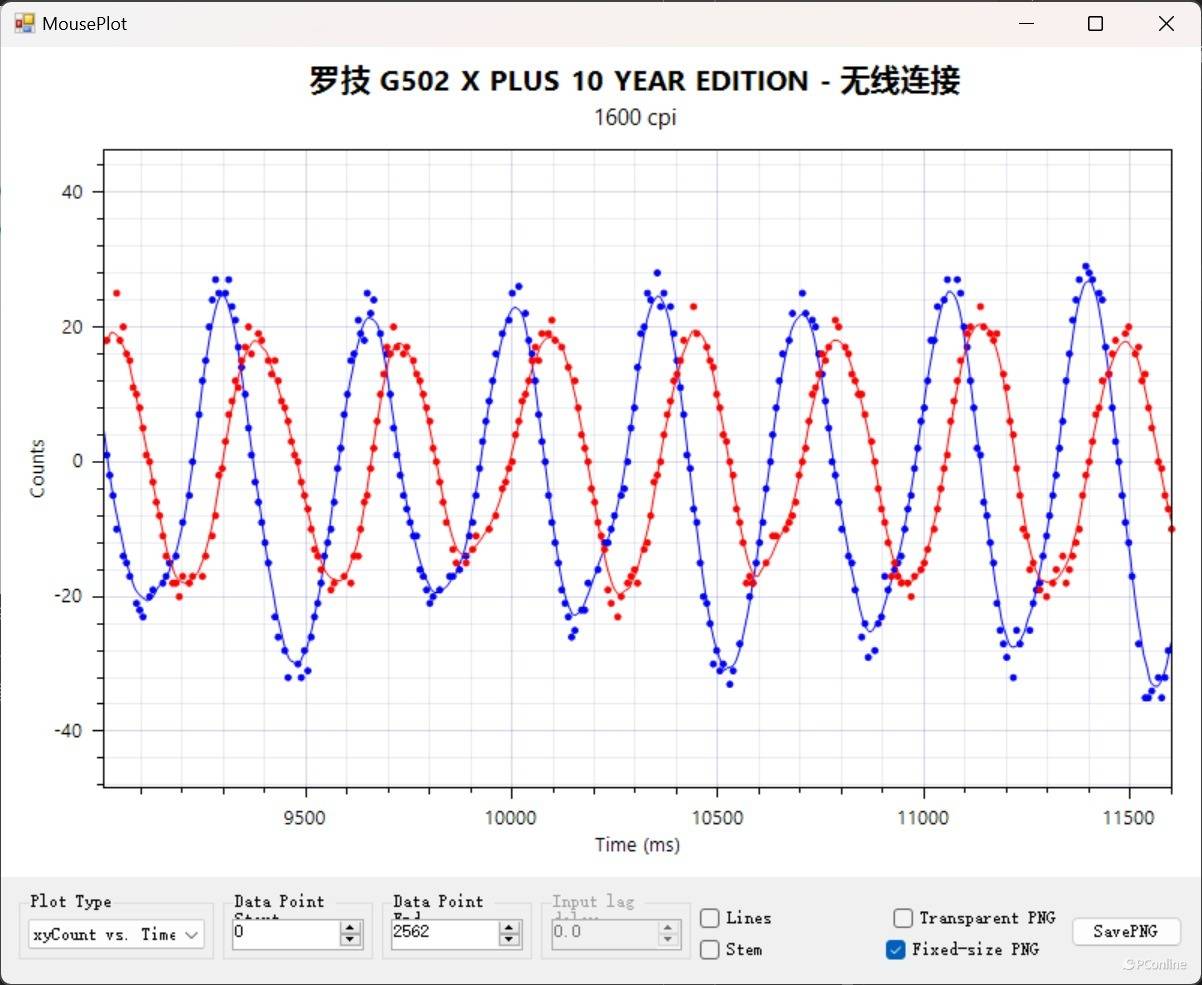The image size is (1202, 985).
Task: Maximize the MousePlot window
Action: click(x=1095, y=24)
